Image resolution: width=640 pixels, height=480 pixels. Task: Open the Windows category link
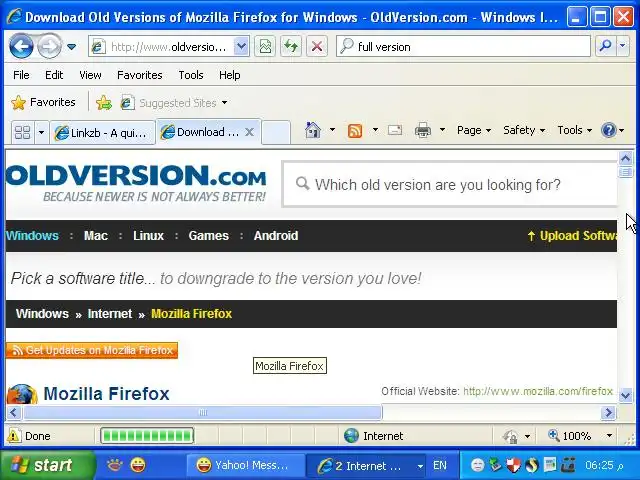(x=32, y=236)
